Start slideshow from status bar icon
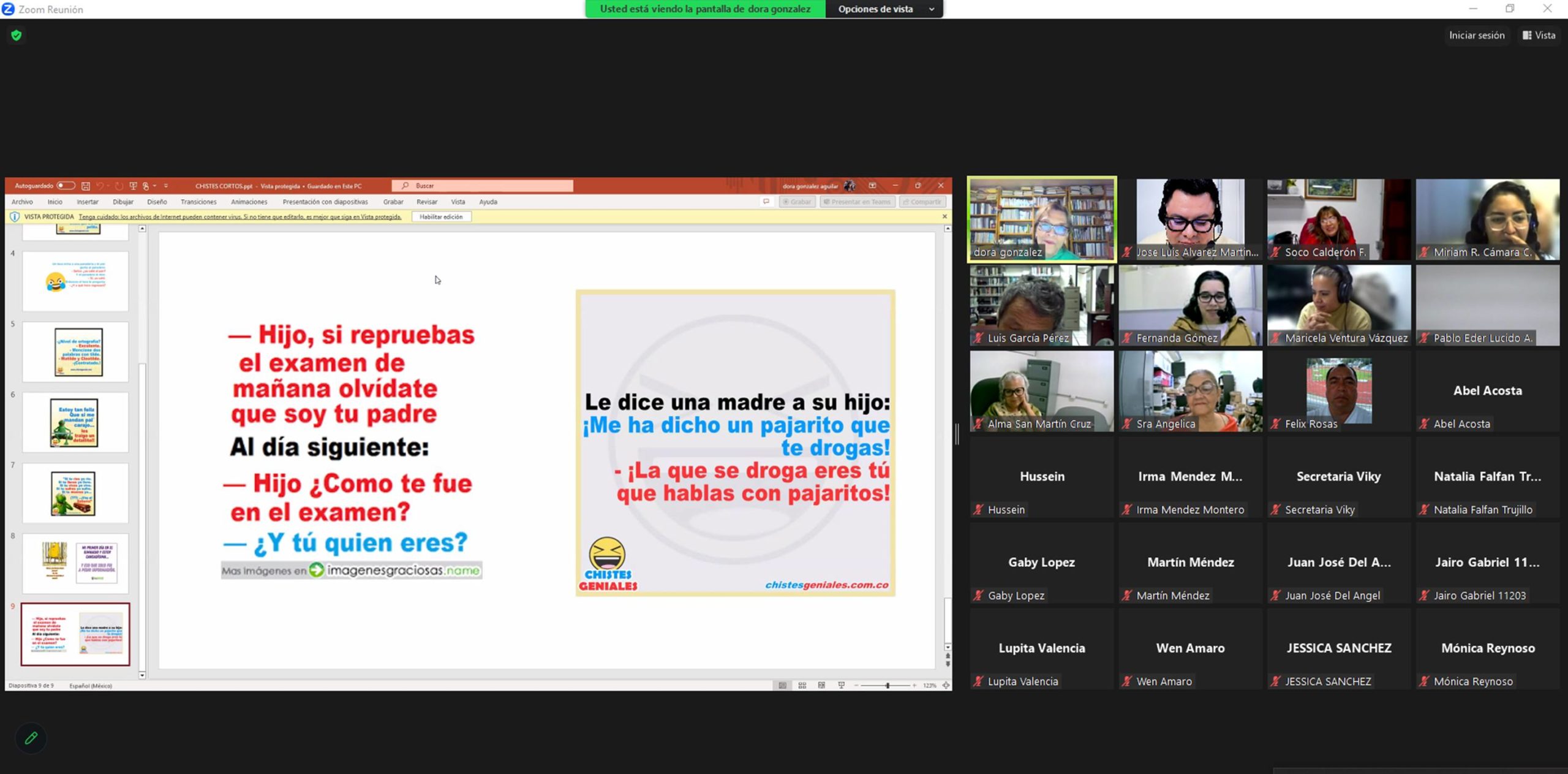 click(841, 685)
